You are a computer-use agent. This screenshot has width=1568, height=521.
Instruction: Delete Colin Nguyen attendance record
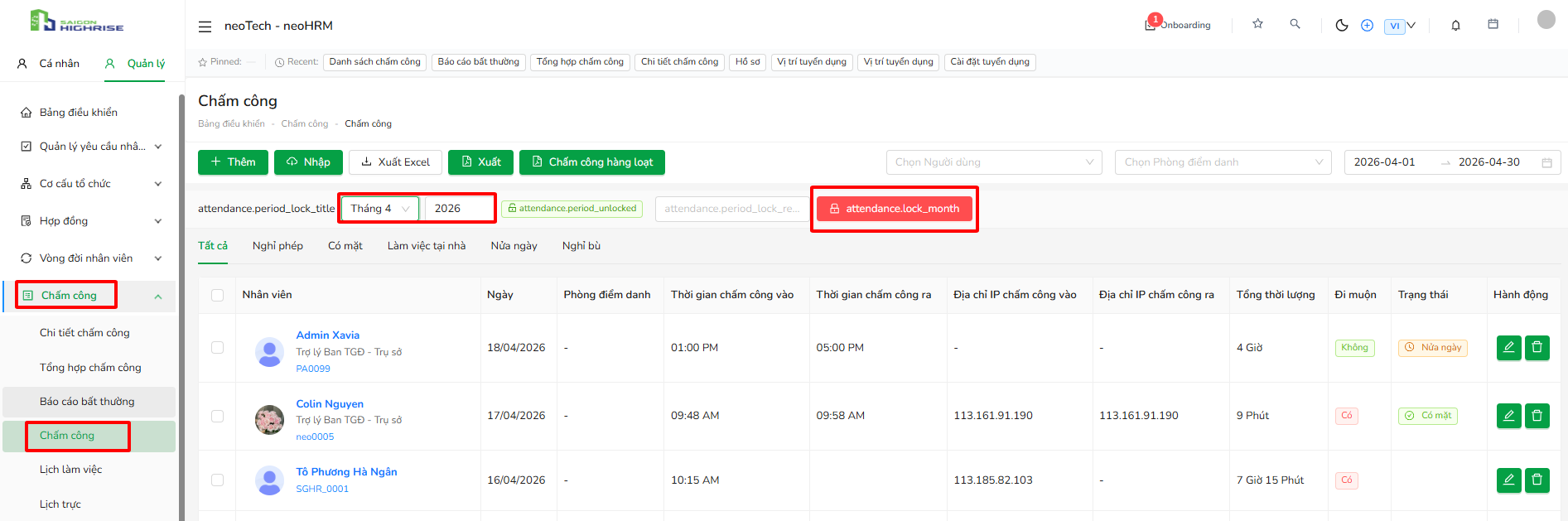(1537, 416)
